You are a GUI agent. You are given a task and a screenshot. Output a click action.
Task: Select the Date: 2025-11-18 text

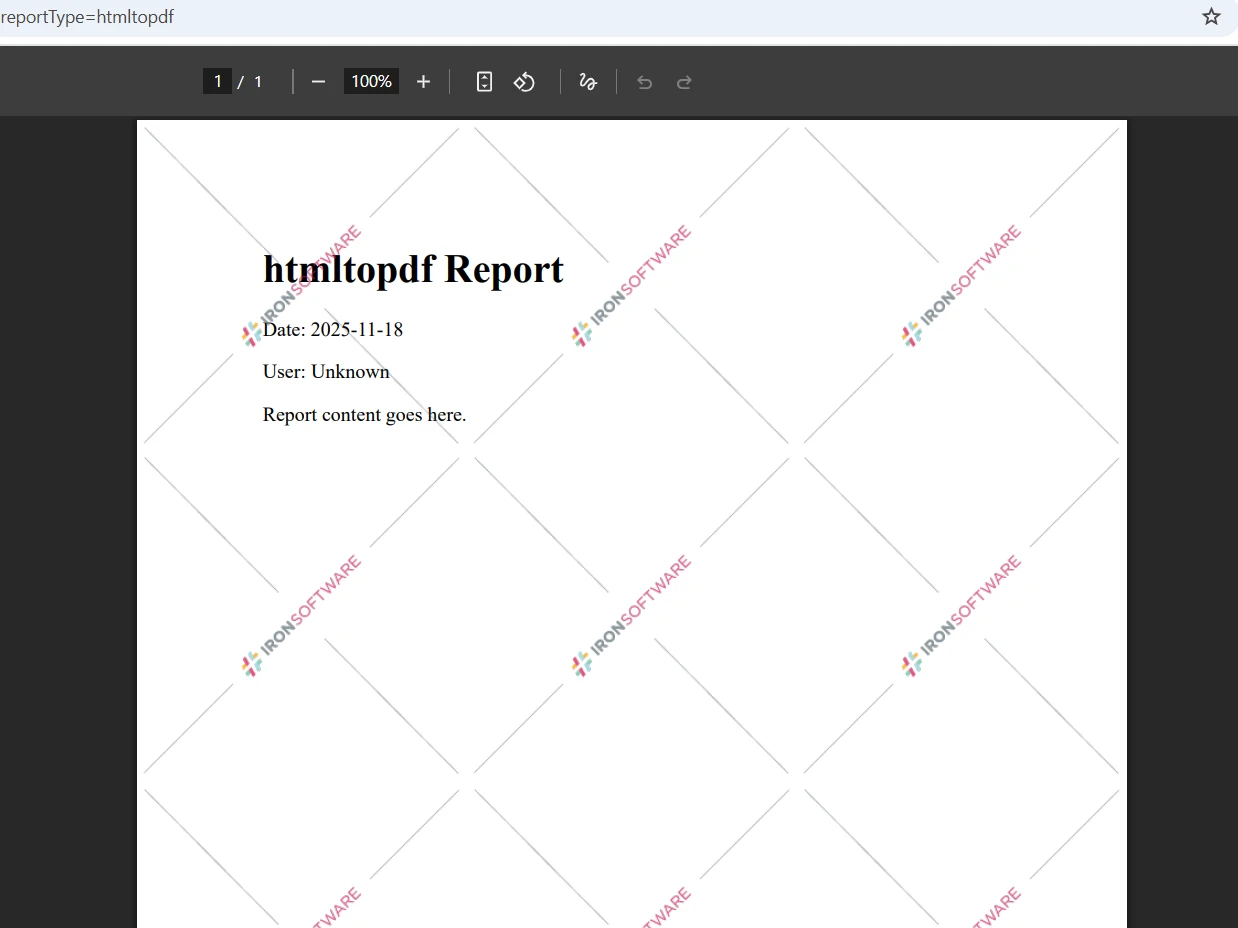(x=332, y=330)
